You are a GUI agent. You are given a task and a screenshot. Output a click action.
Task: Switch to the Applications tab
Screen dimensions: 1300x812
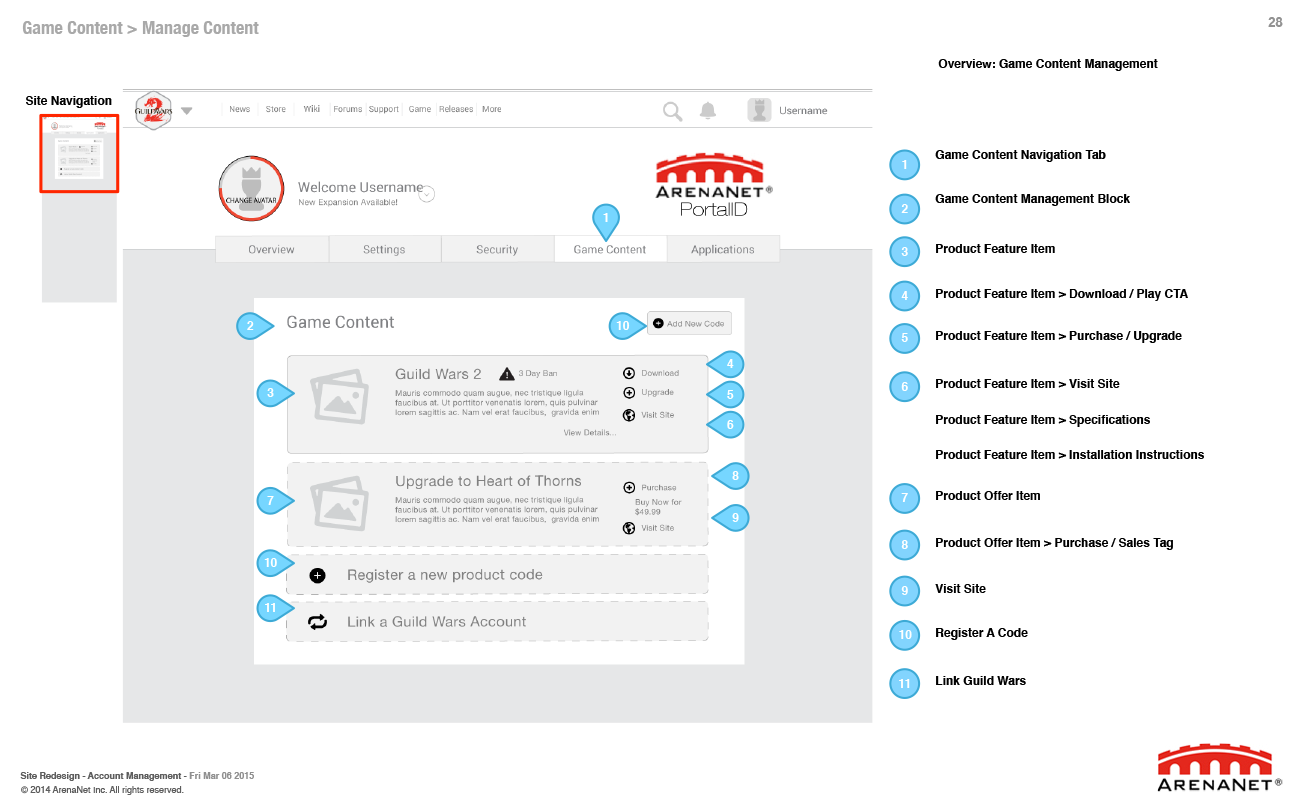(x=723, y=249)
